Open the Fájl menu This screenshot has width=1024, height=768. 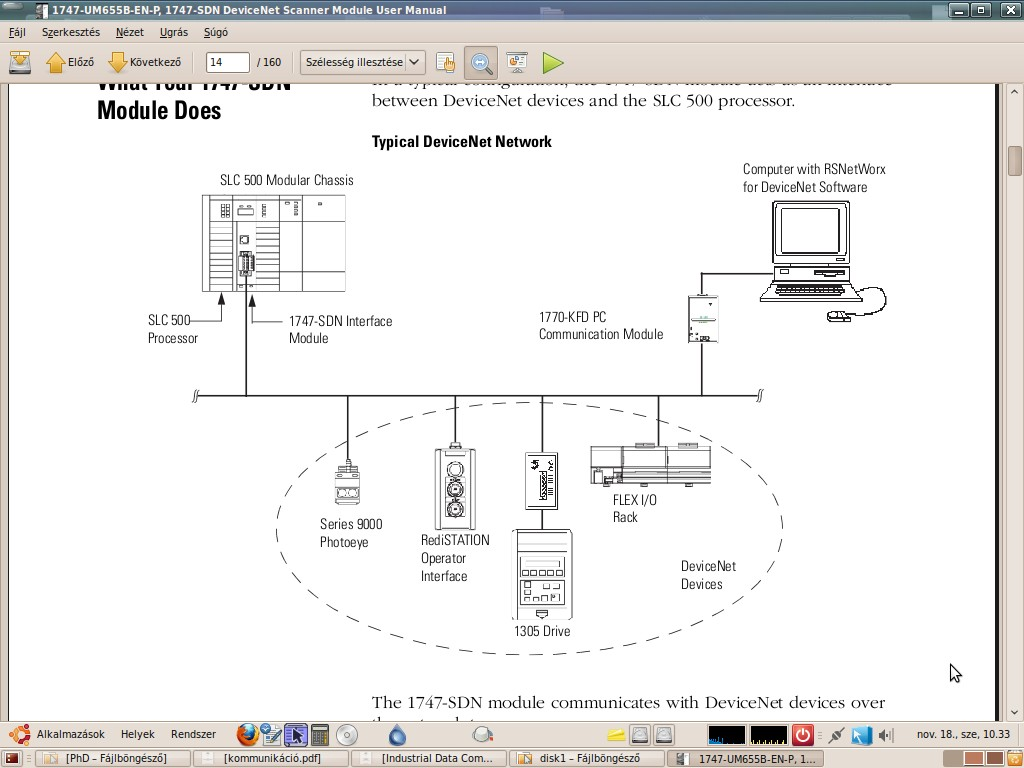point(17,32)
